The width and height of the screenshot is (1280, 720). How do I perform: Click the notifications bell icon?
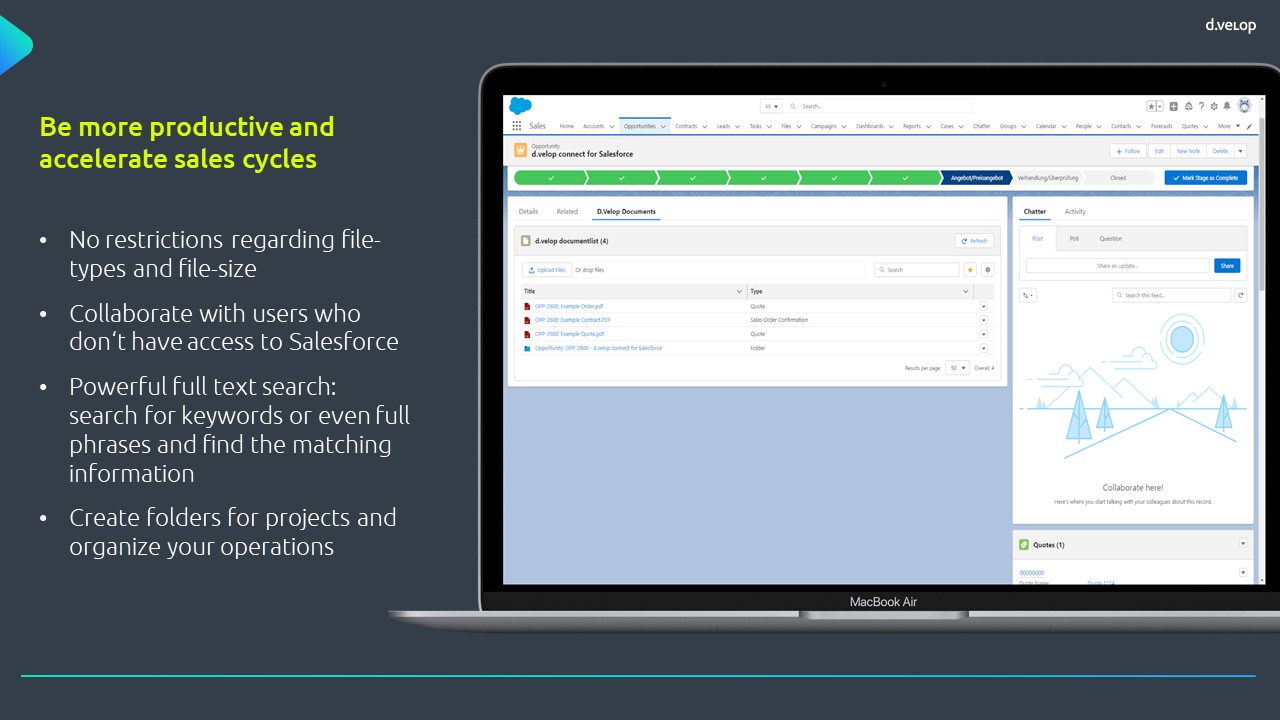click(1227, 107)
